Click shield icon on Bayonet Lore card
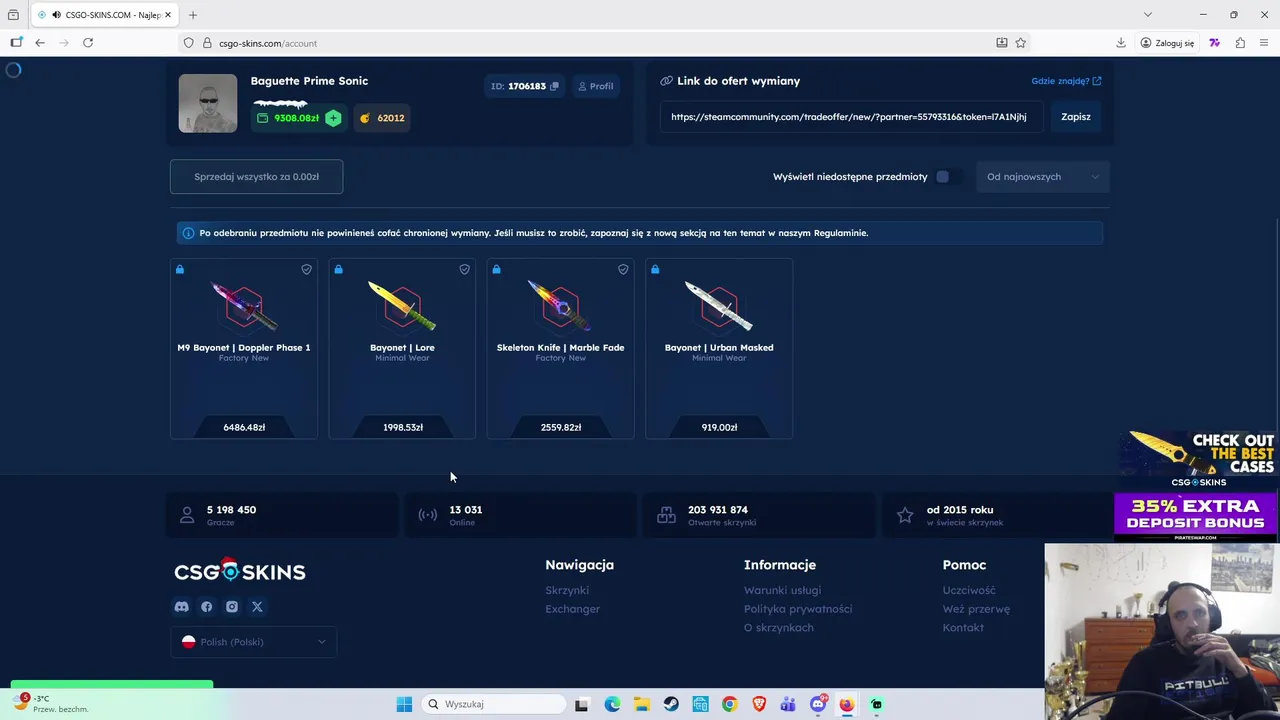This screenshot has width=1280, height=720. (x=465, y=269)
